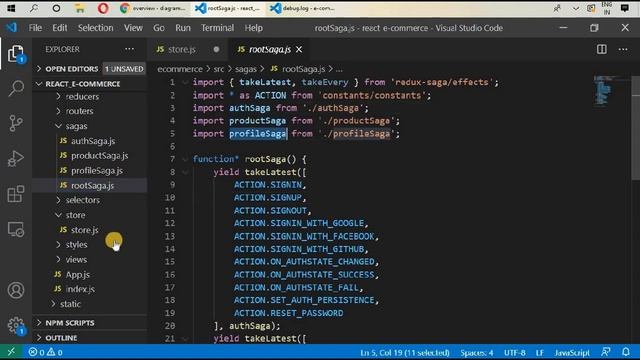Click the Ln 5, Col 19 cursor position
The image size is (640, 360).
pos(404,352)
